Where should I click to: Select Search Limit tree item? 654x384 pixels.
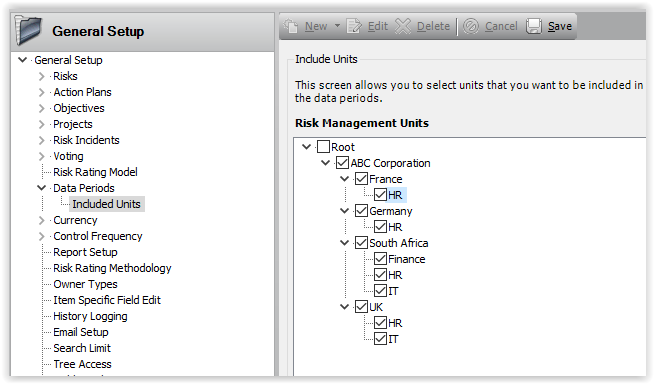(82, 348)
